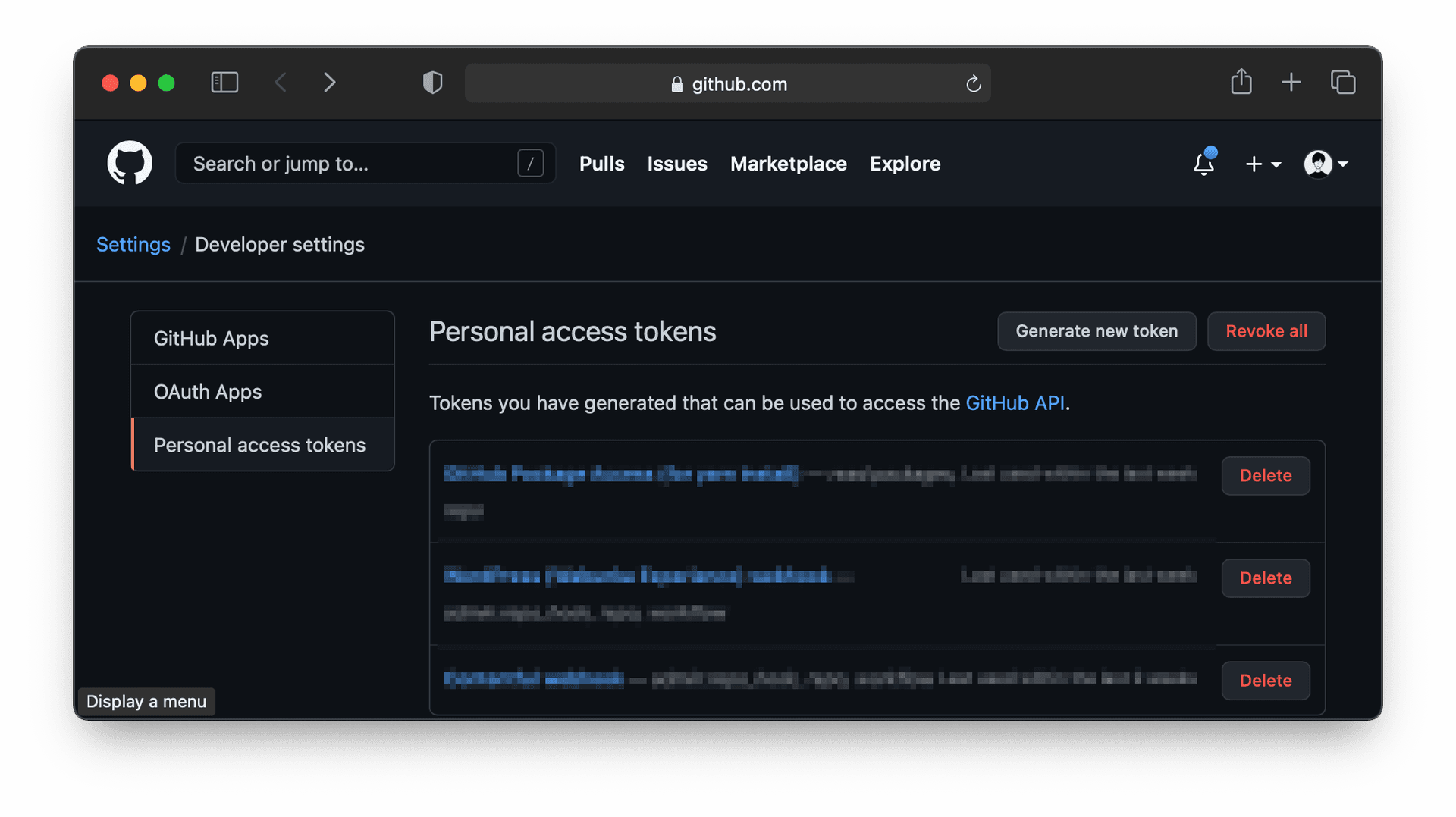The height and width of the screenshot is (817, 1456).
Task: Go back with the browser back arrow
Action: [x=281, y=83]
